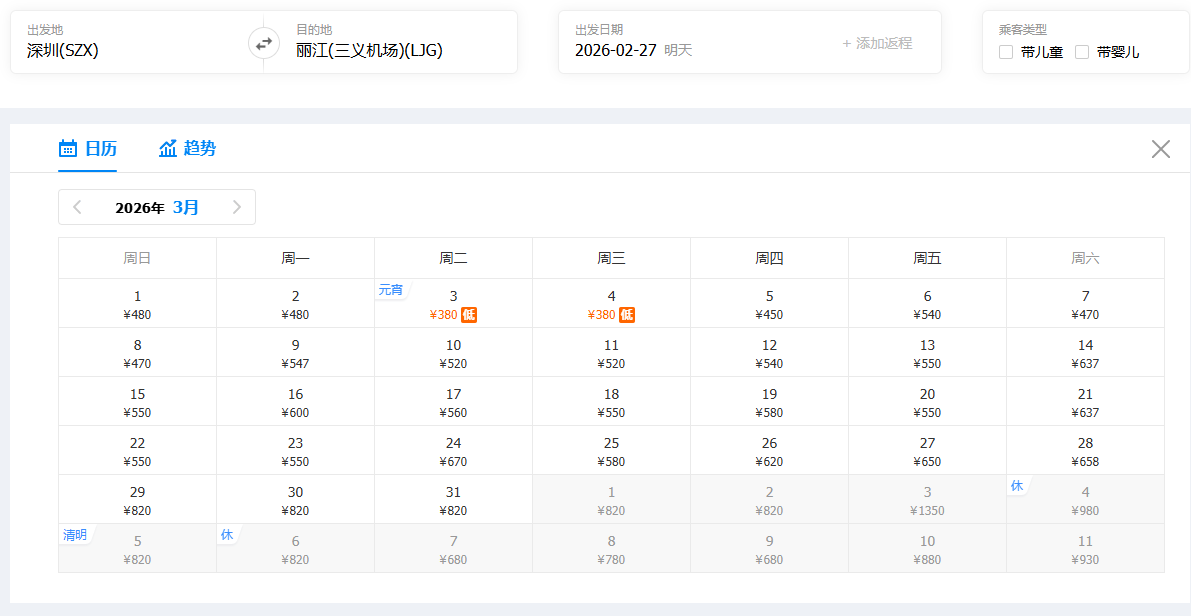The image size is (1191, 616).
Task: Select March 24 priced at ¥670
Action: [453, 451]
